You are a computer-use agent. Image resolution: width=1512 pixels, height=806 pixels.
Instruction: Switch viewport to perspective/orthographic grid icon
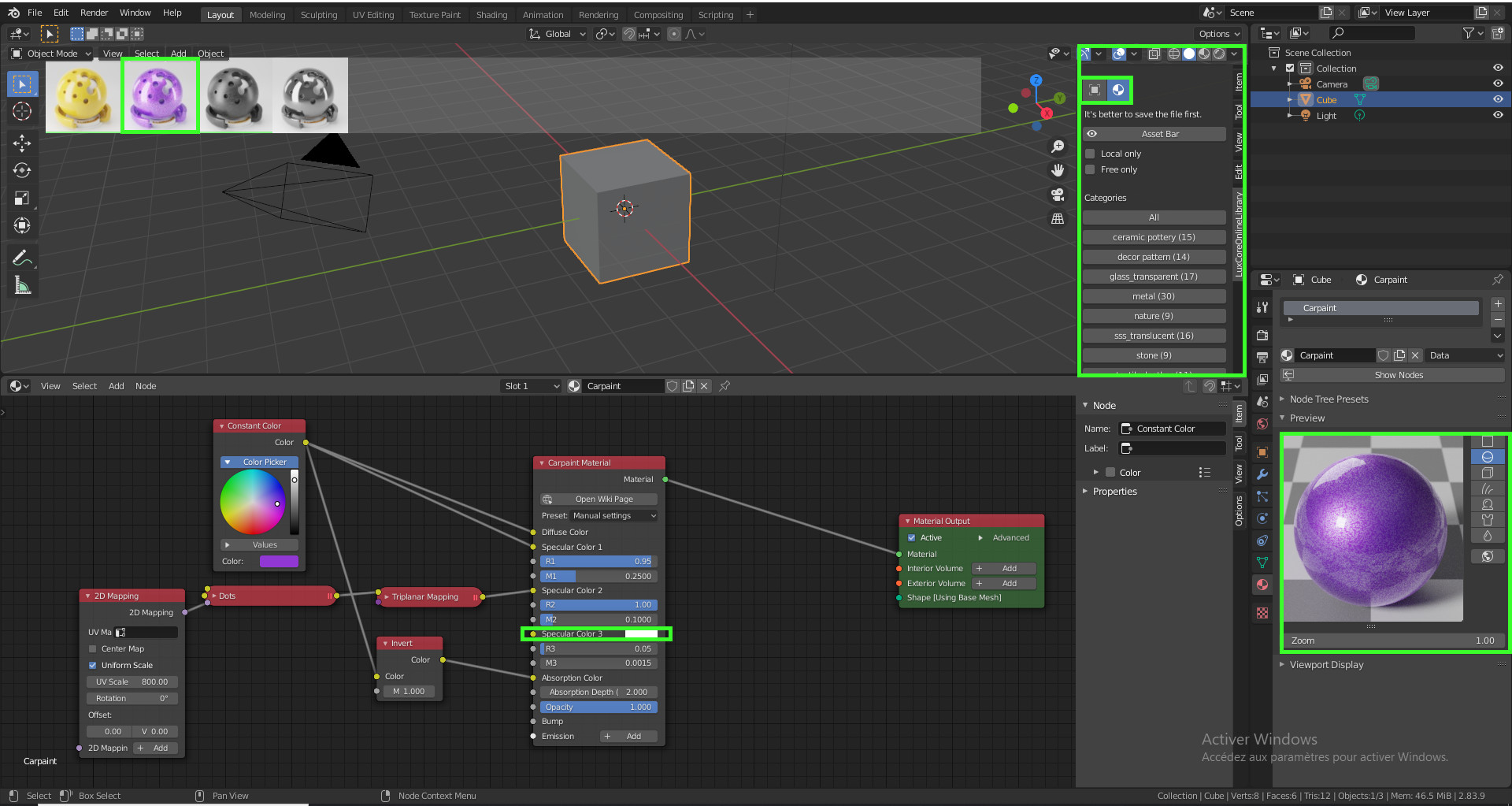tap(1058, 219)
